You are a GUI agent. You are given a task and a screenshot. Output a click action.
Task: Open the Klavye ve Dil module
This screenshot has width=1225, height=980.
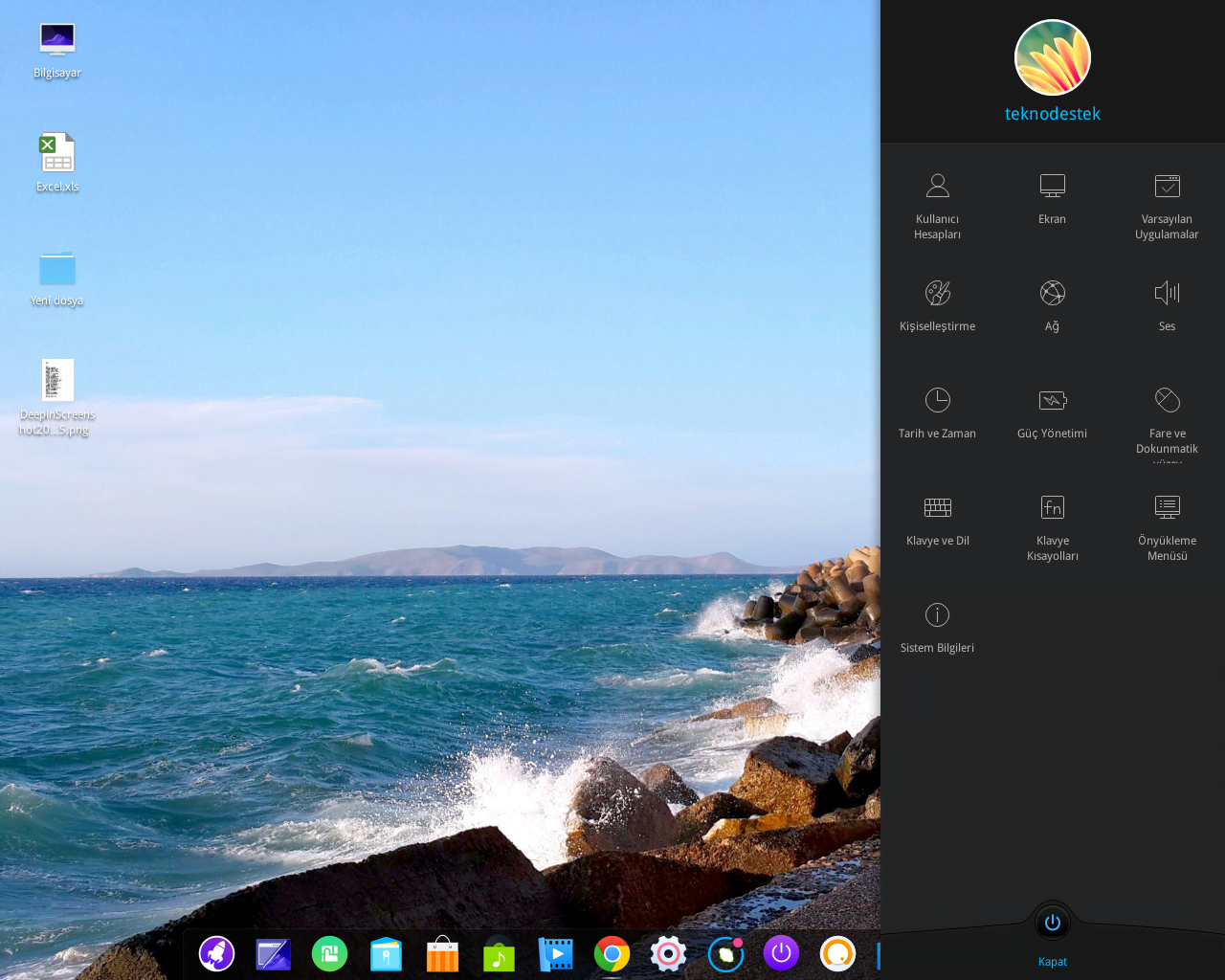pos(937,518)
